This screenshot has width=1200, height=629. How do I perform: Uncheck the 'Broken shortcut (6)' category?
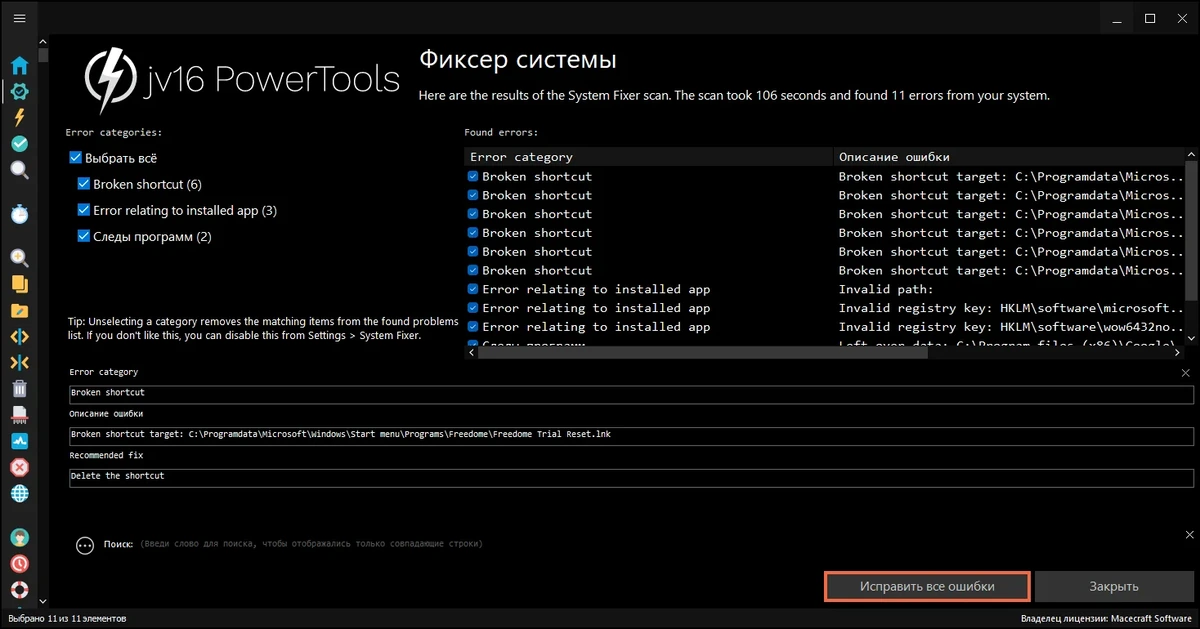coord(84,184)
